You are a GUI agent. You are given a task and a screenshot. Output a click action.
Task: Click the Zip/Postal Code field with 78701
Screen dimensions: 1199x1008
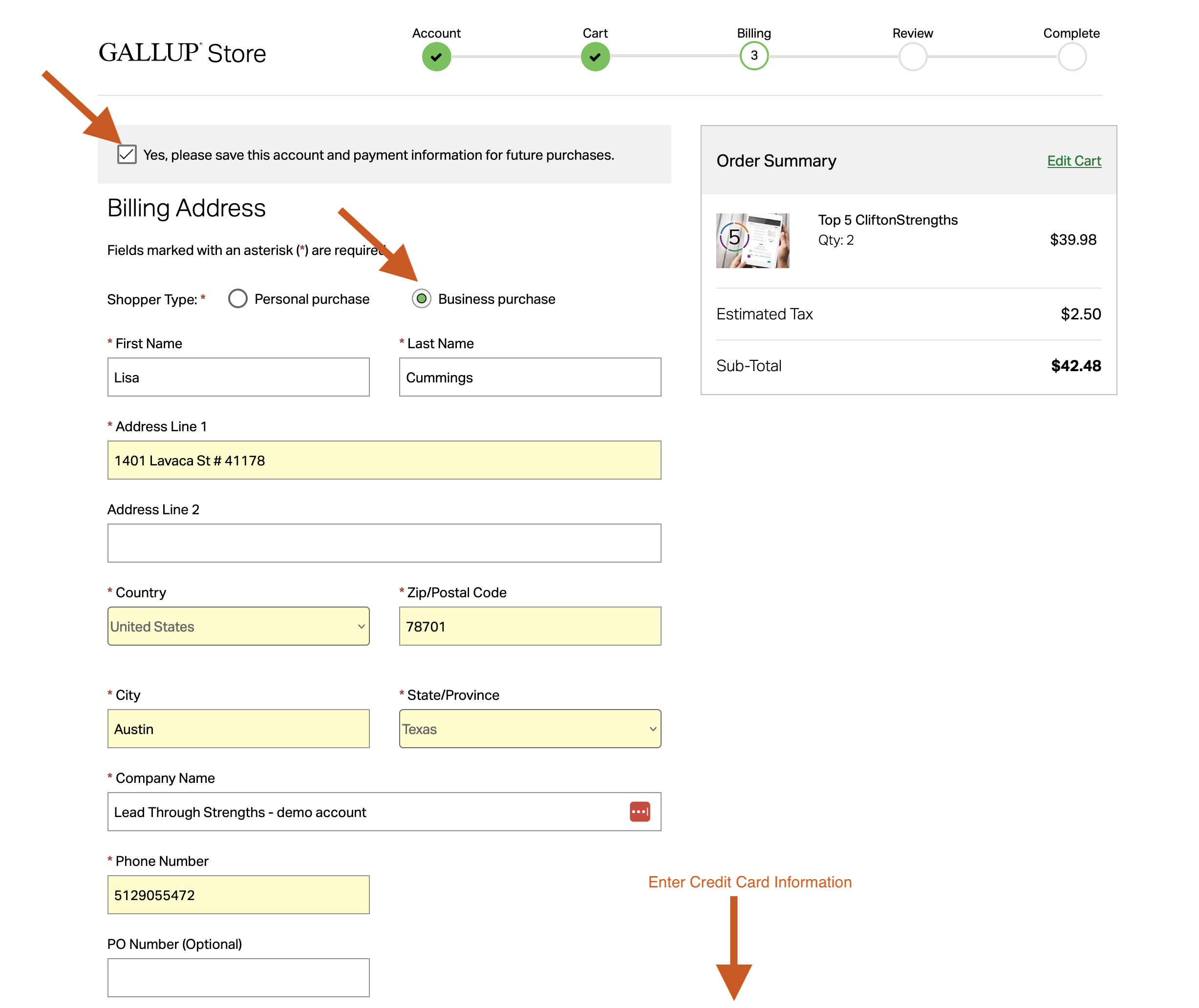pyautogui.click(x=530, y=626)
